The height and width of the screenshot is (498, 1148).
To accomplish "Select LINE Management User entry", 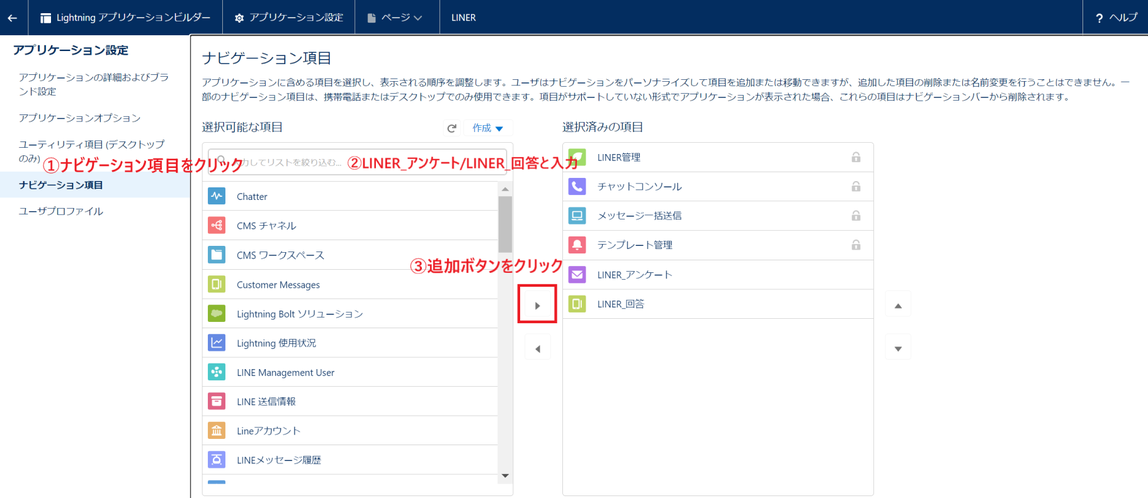I will (x=286, y=372).
